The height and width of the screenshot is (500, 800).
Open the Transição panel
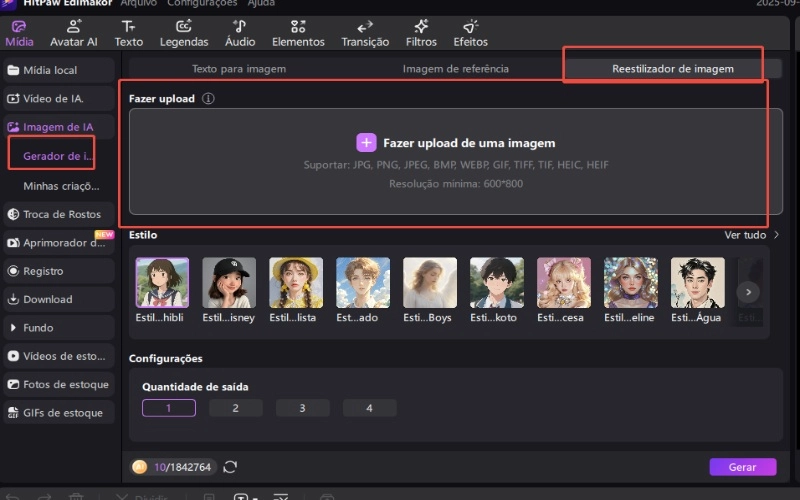click(365, 32)
